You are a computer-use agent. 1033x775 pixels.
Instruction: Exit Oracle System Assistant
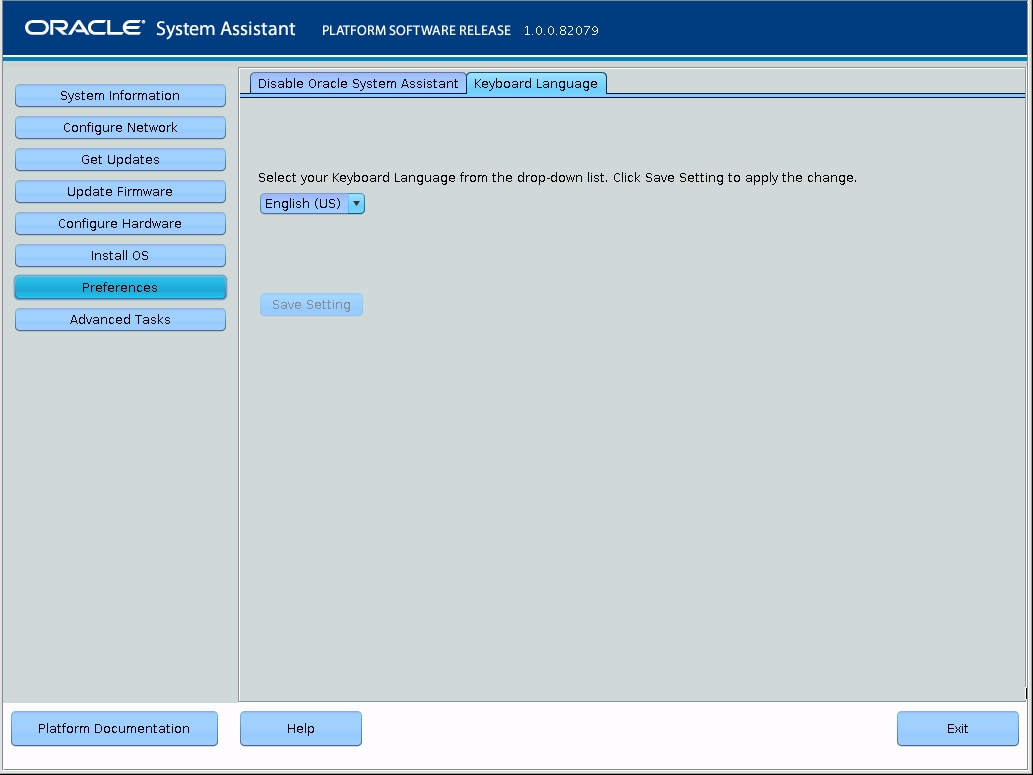957,728
